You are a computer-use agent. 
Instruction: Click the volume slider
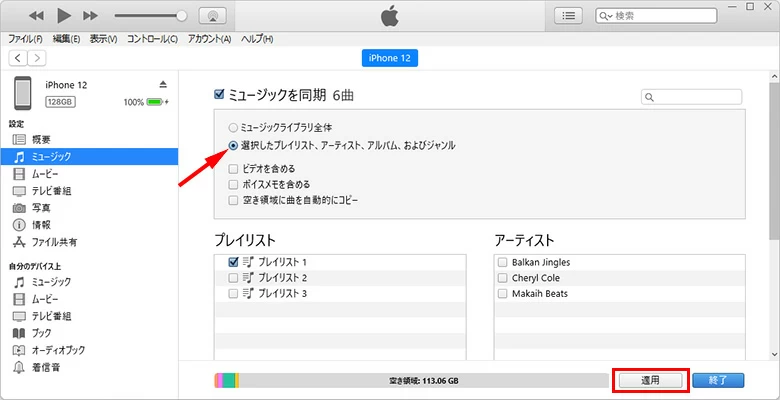coord(150,16)
